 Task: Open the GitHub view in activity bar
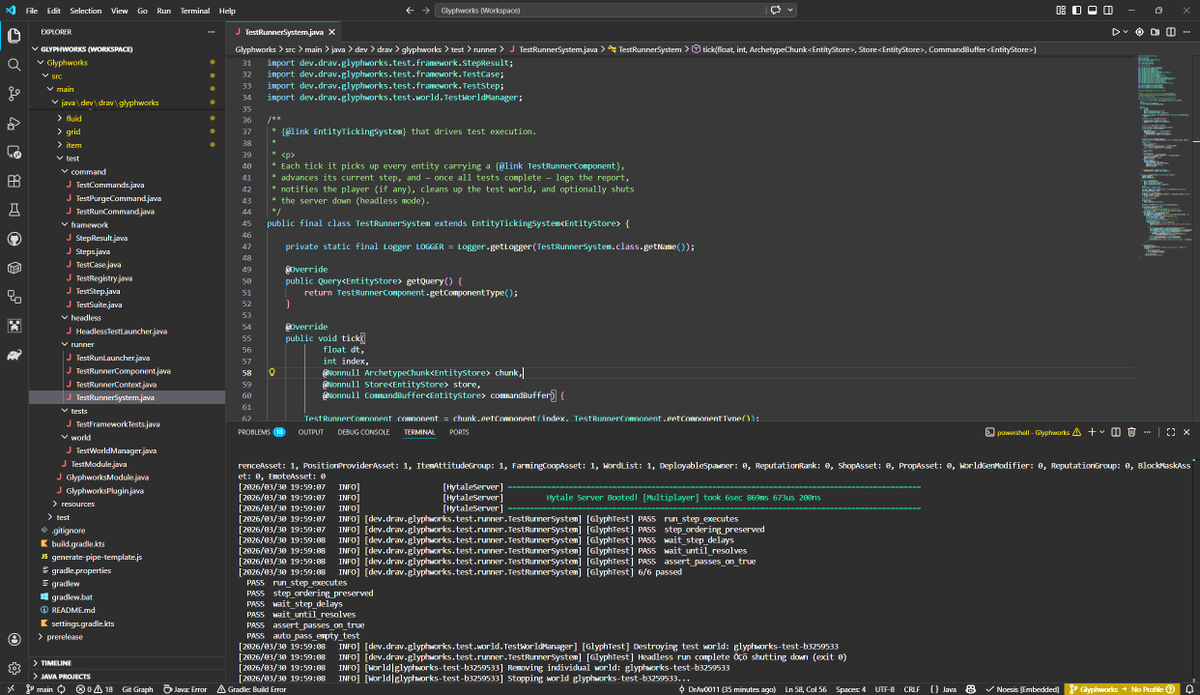coord(14,239)
